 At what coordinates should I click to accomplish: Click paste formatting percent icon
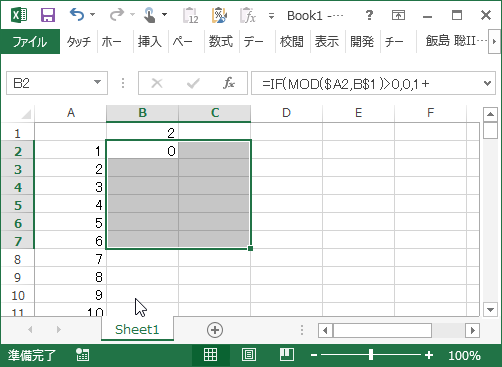(x=219, y=15)
